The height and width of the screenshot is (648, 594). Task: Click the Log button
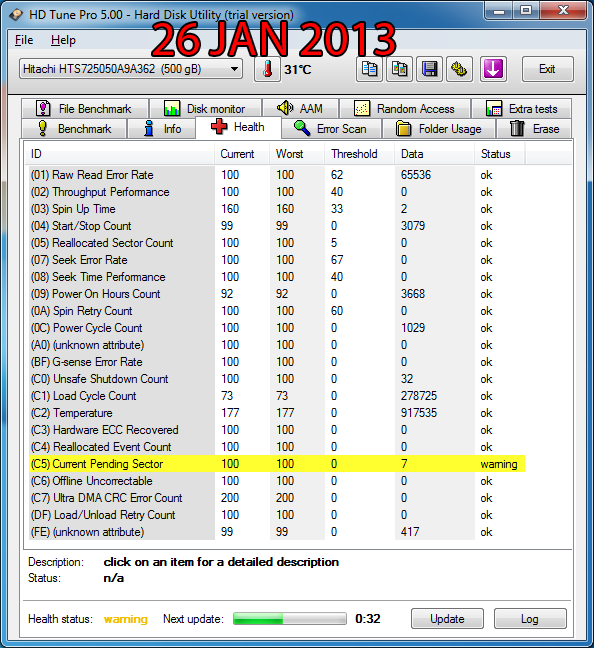530,619
